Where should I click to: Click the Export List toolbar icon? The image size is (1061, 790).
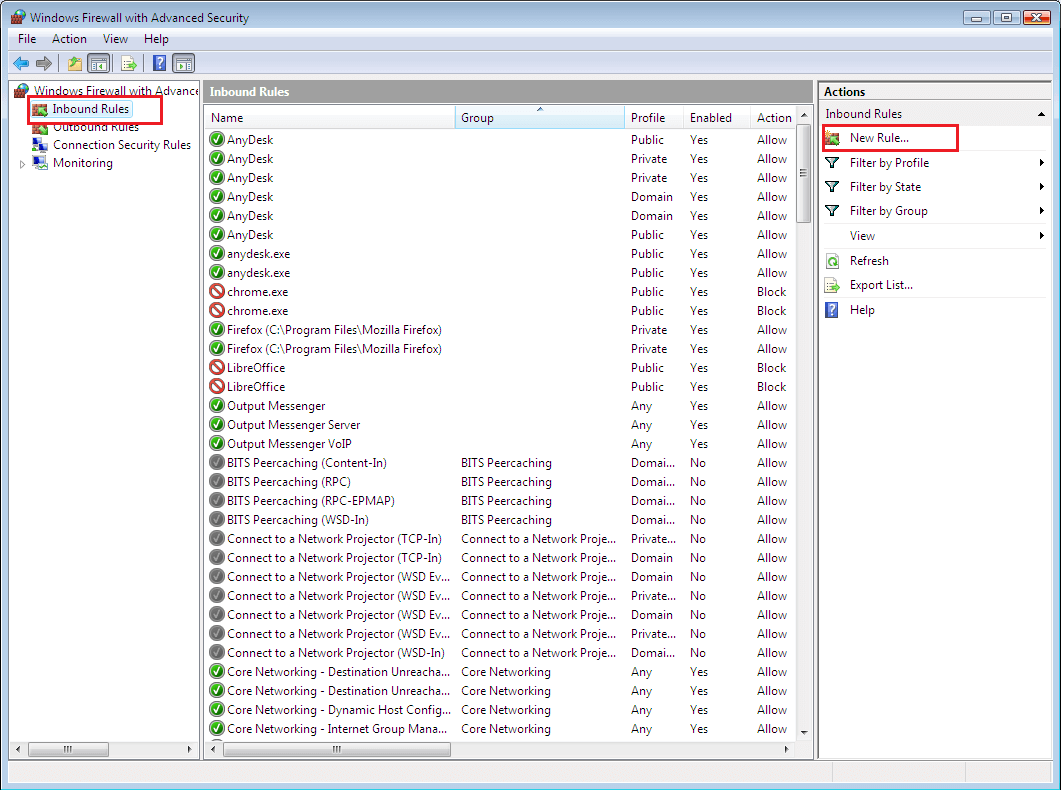point(129,64)
